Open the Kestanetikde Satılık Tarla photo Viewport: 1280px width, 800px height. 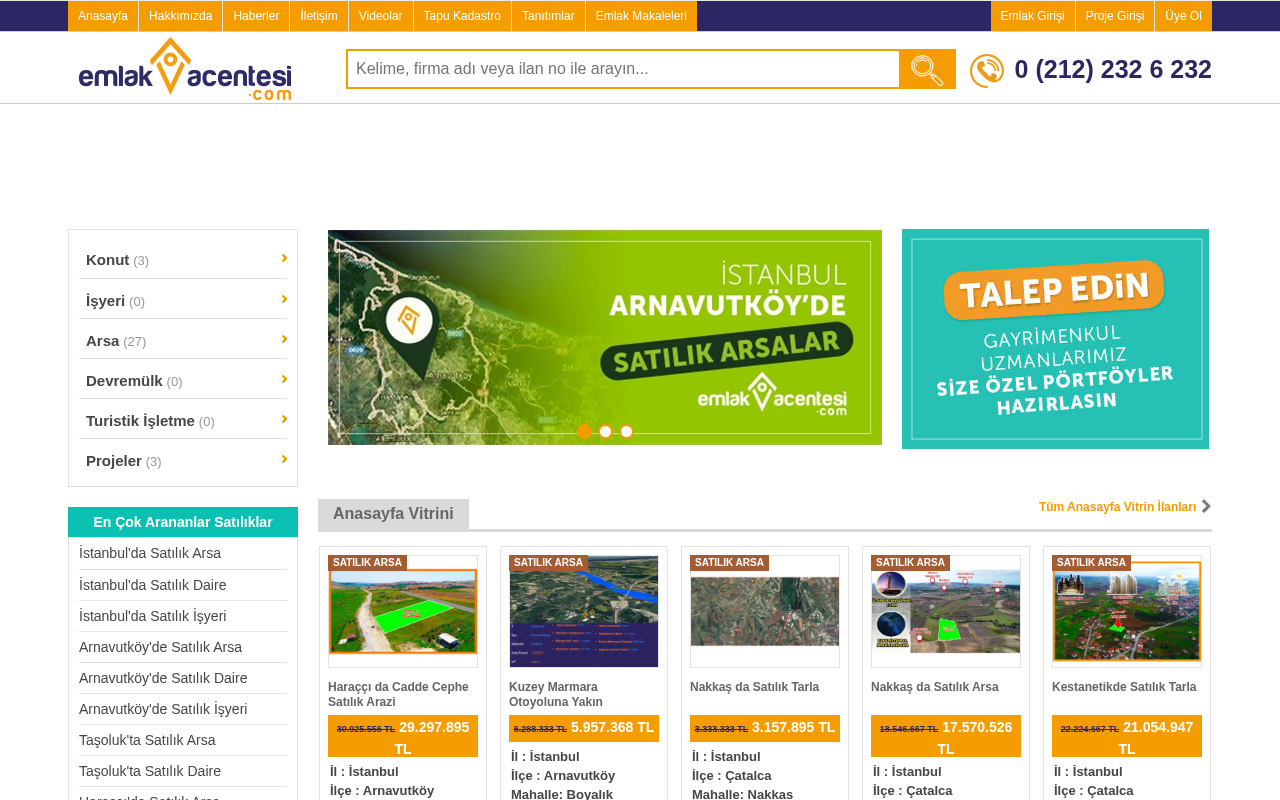pyautogui.click(x=1127, y=611)
